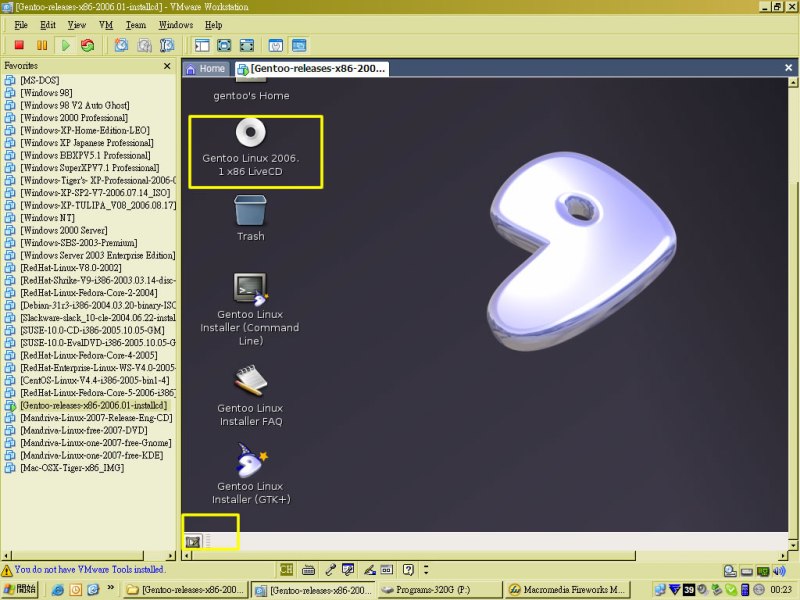Image resolution: width=800 pixels, height=600 pixels.
Task: Select [CentOS-Linux-V4.4-i386-2005-bin1-4] in Favorites
Action: [x=94, y=380]
